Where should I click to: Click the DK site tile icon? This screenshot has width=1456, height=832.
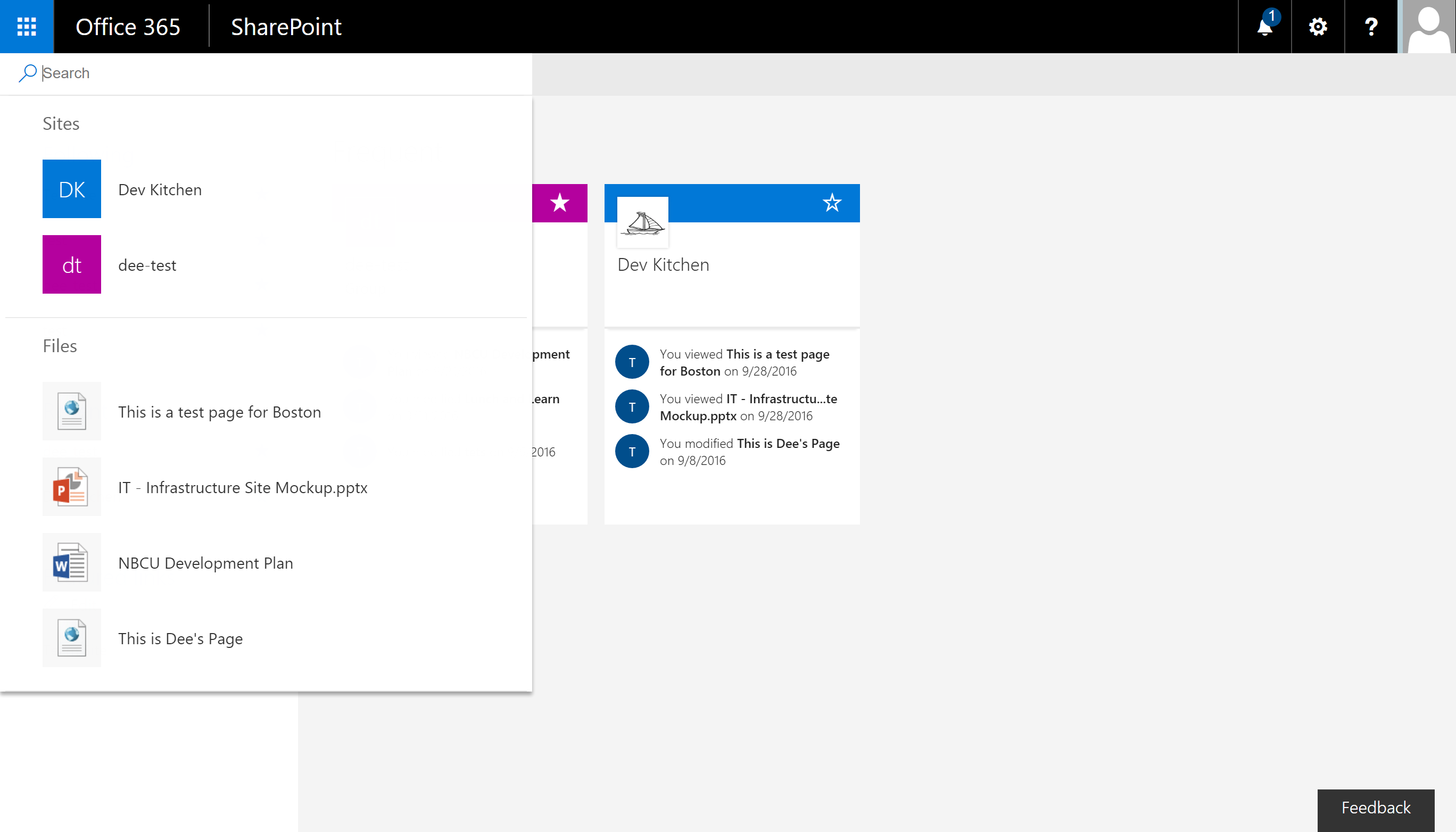(x=71, y=189)
